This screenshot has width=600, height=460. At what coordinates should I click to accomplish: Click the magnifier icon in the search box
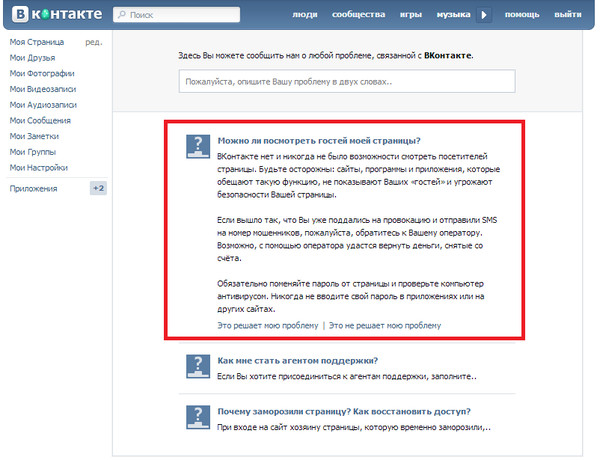(122, 15)
